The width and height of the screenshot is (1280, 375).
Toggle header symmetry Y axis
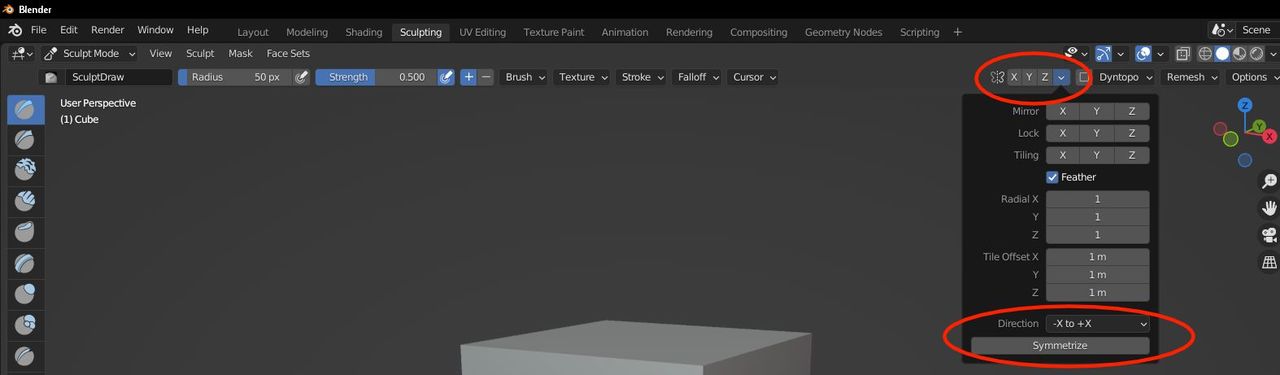pos(1029,77)
